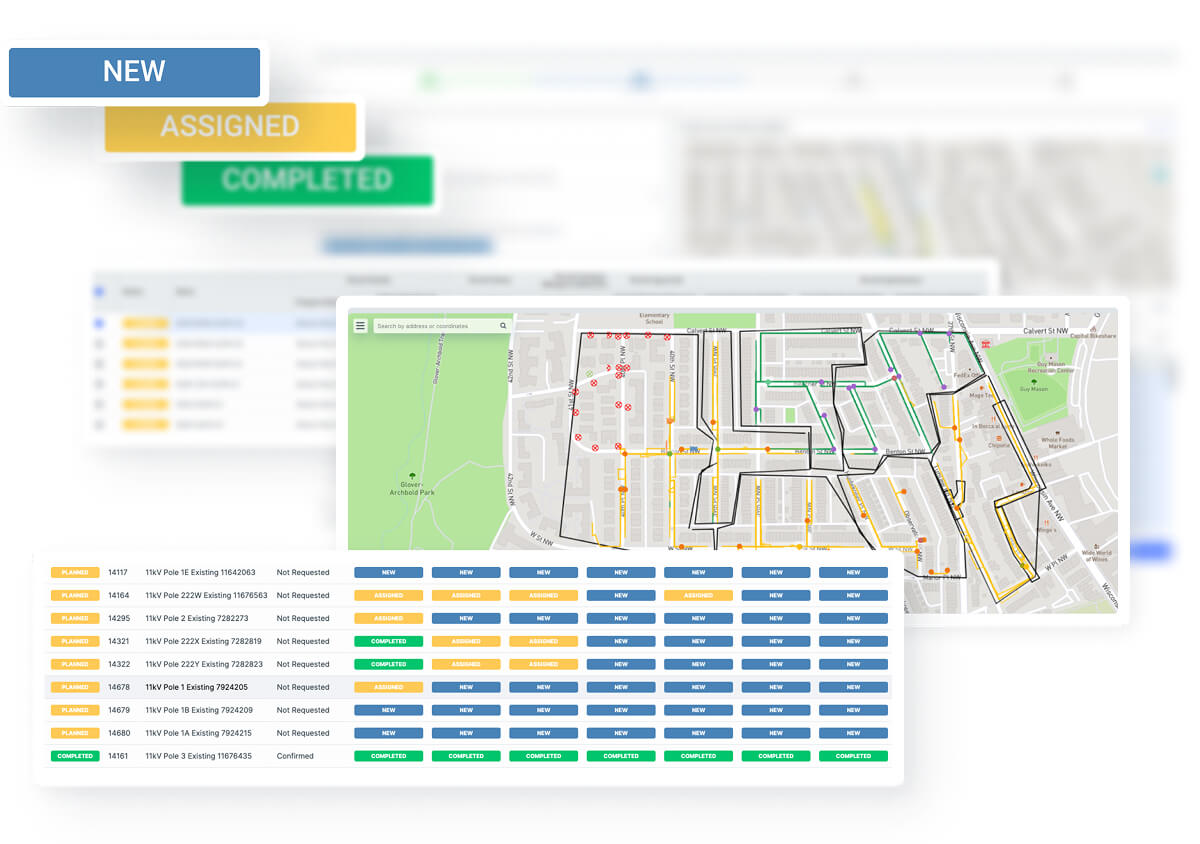Click the PLANNED badge on row 14678
Screen dimensions: 1200x844
[75, 687]
